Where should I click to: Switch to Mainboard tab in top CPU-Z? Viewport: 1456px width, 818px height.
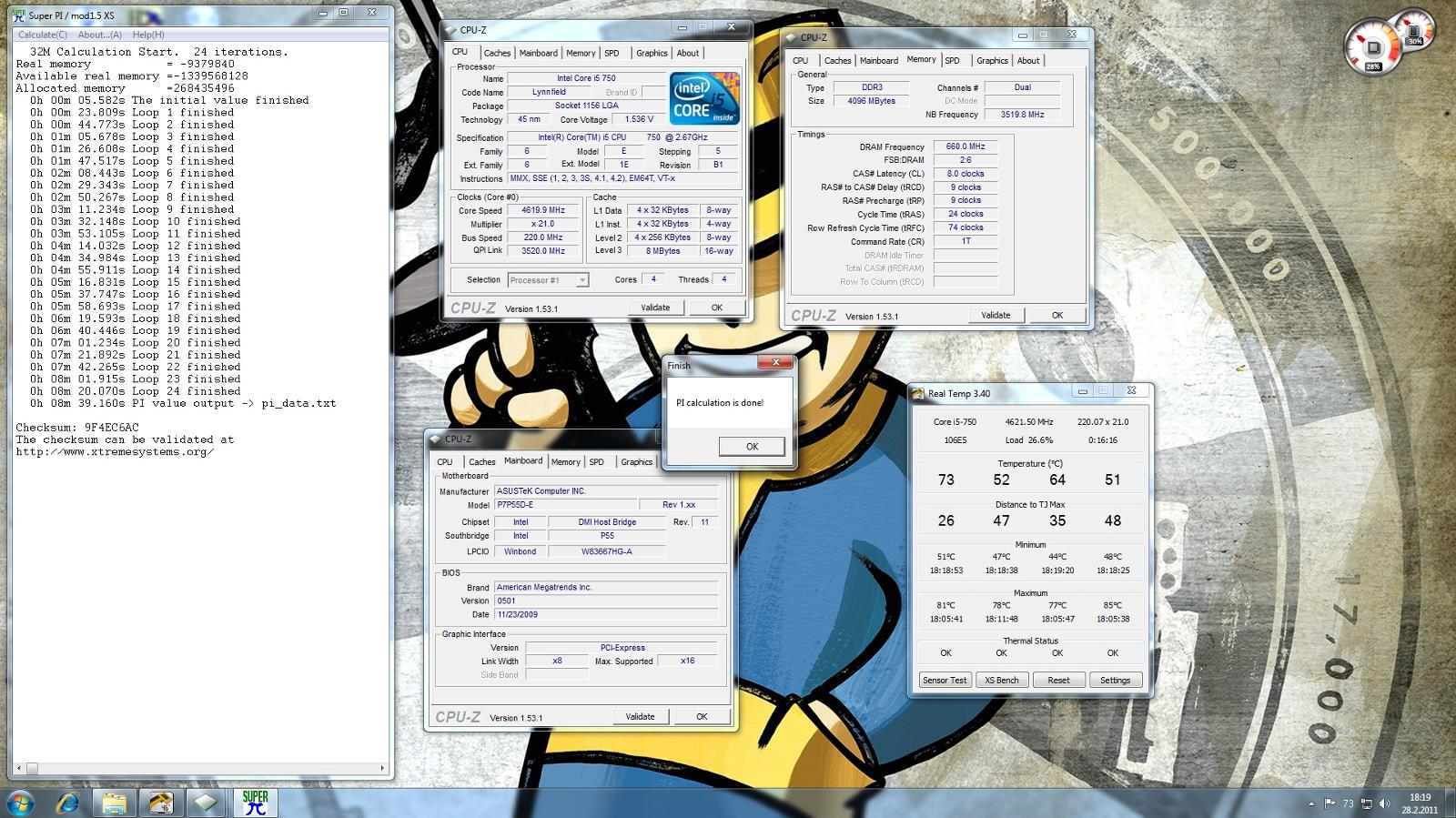pos(538,53)
